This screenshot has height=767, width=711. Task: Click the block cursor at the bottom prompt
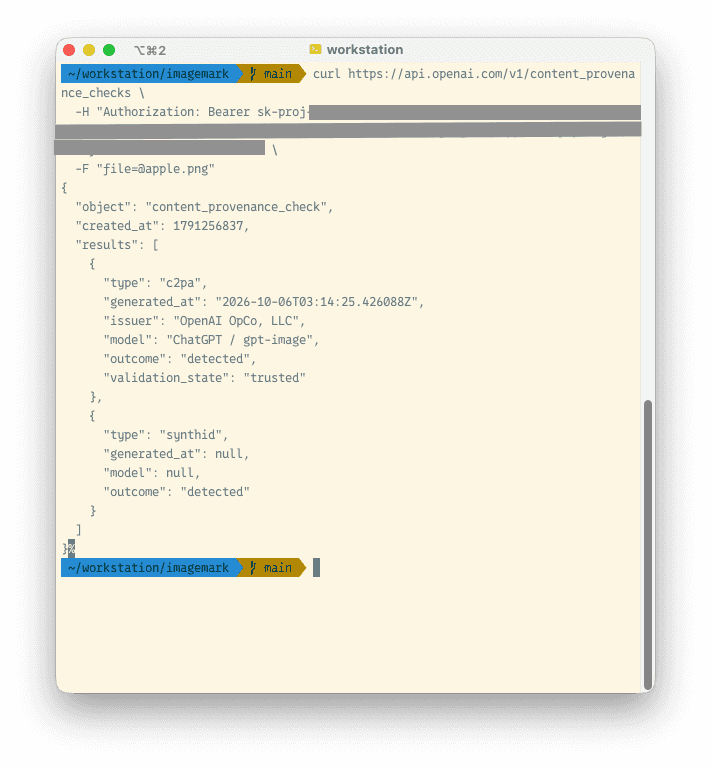(316, 567)
